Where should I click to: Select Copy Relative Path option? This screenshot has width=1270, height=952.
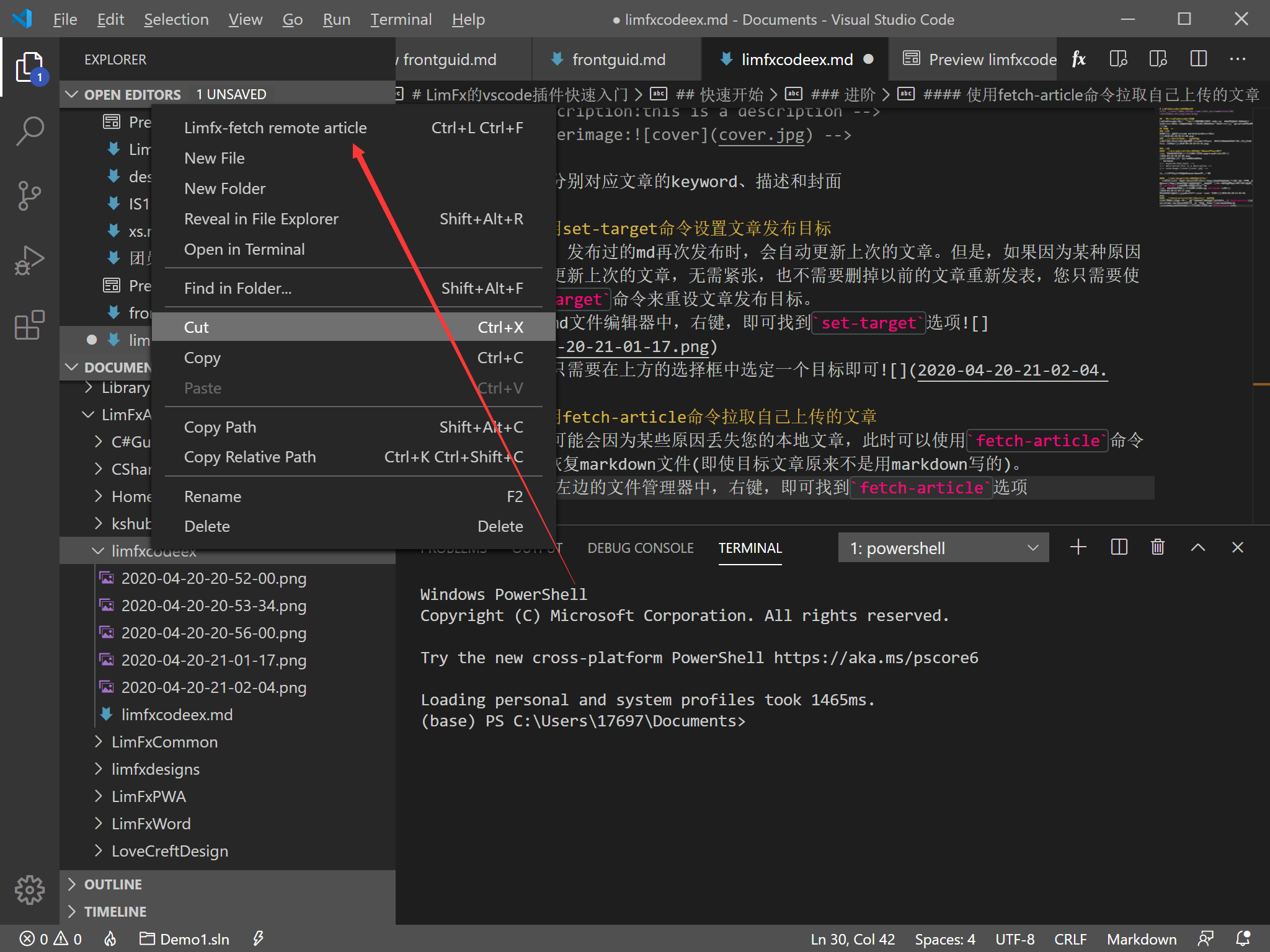pos(353,457)
